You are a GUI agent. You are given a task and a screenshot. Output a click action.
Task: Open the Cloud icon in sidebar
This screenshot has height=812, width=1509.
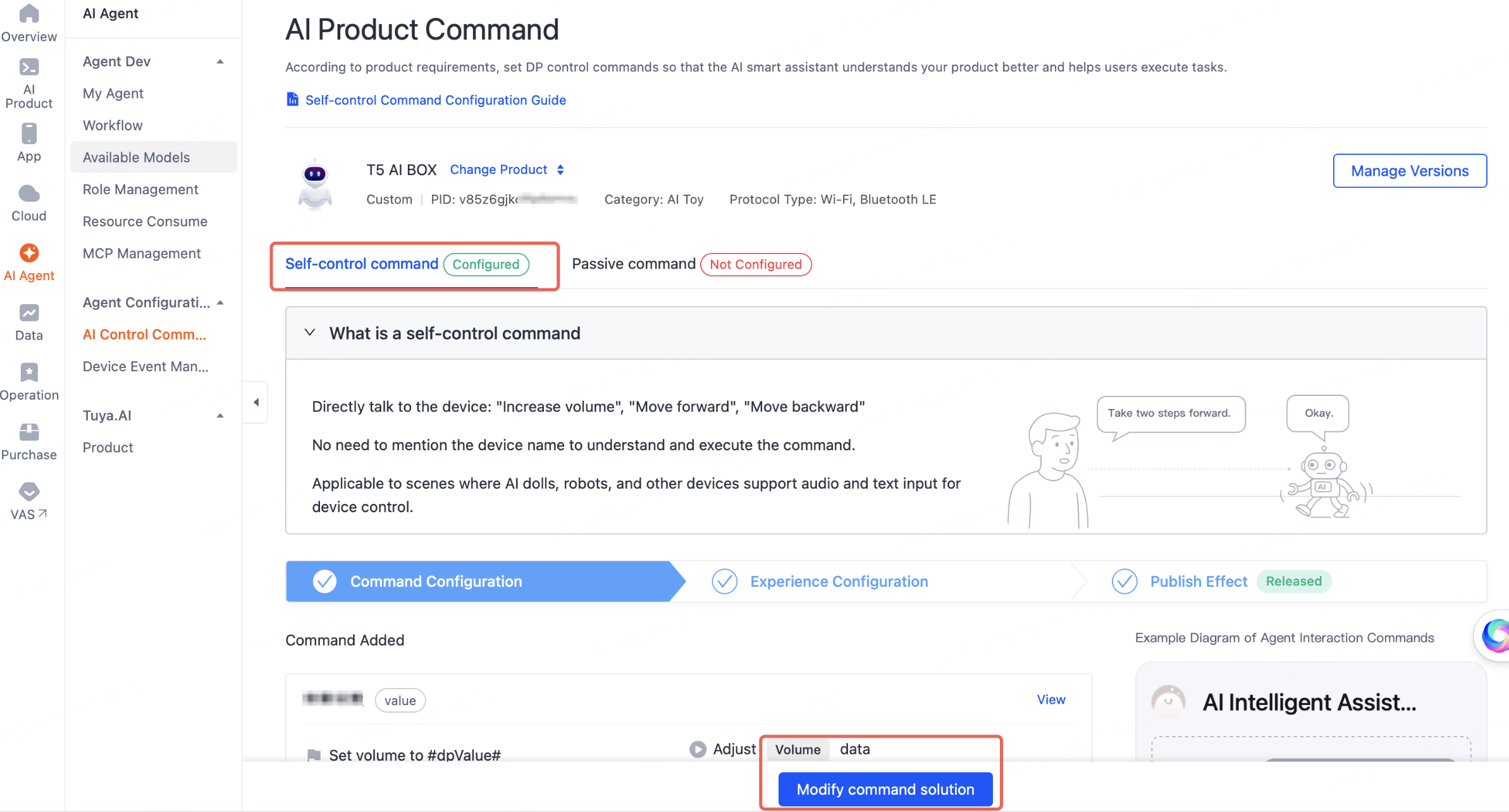[x=29, y=194]
